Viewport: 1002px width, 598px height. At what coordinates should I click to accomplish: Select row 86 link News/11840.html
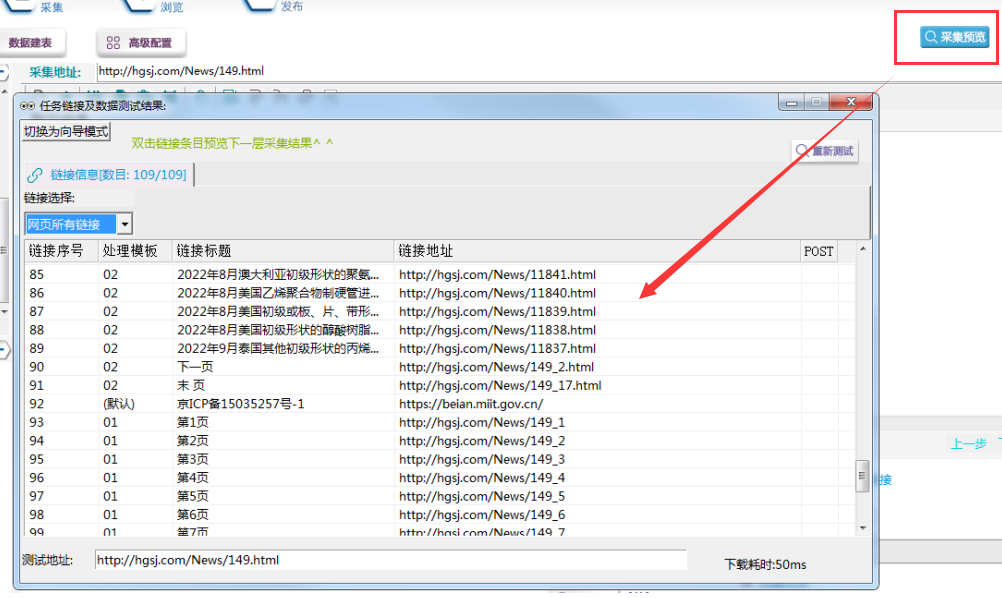(x=440, y=293)
